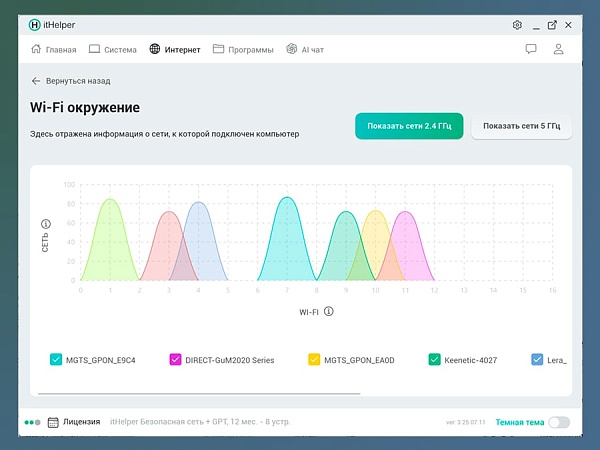600x450 pixels.
Task: Uncheck the MGTS_GPON_E9C4 network checkbox
Action: click(56, 359)
